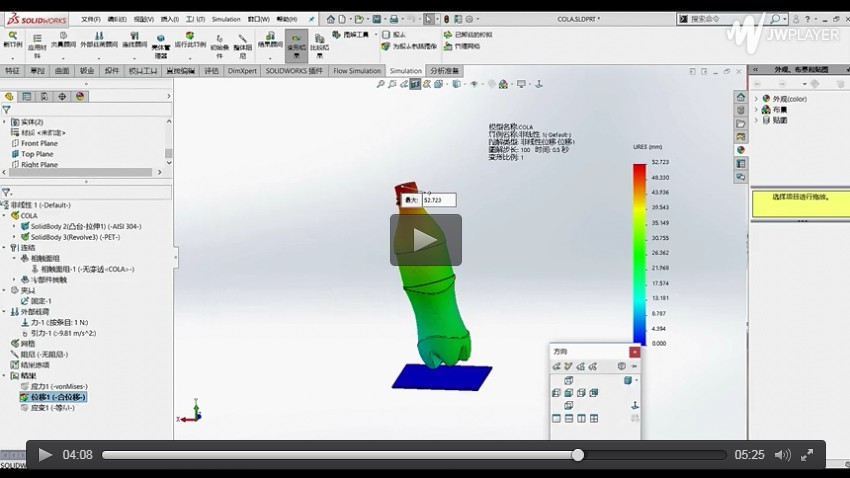Open the DimXpert tab
This screenshot has height=478, width=850.
coord(243,71)
